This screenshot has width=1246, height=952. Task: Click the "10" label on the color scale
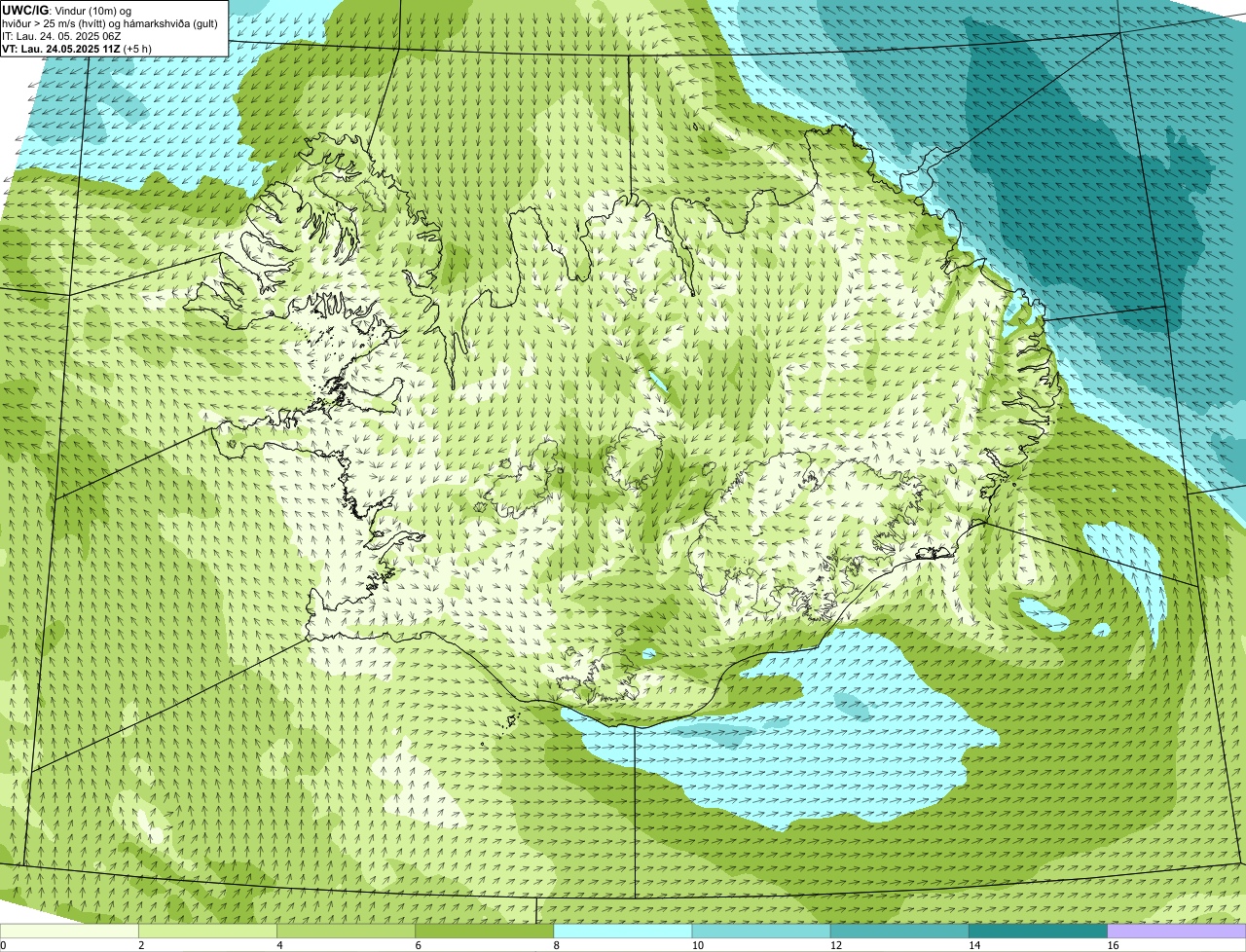click(697, 945)
